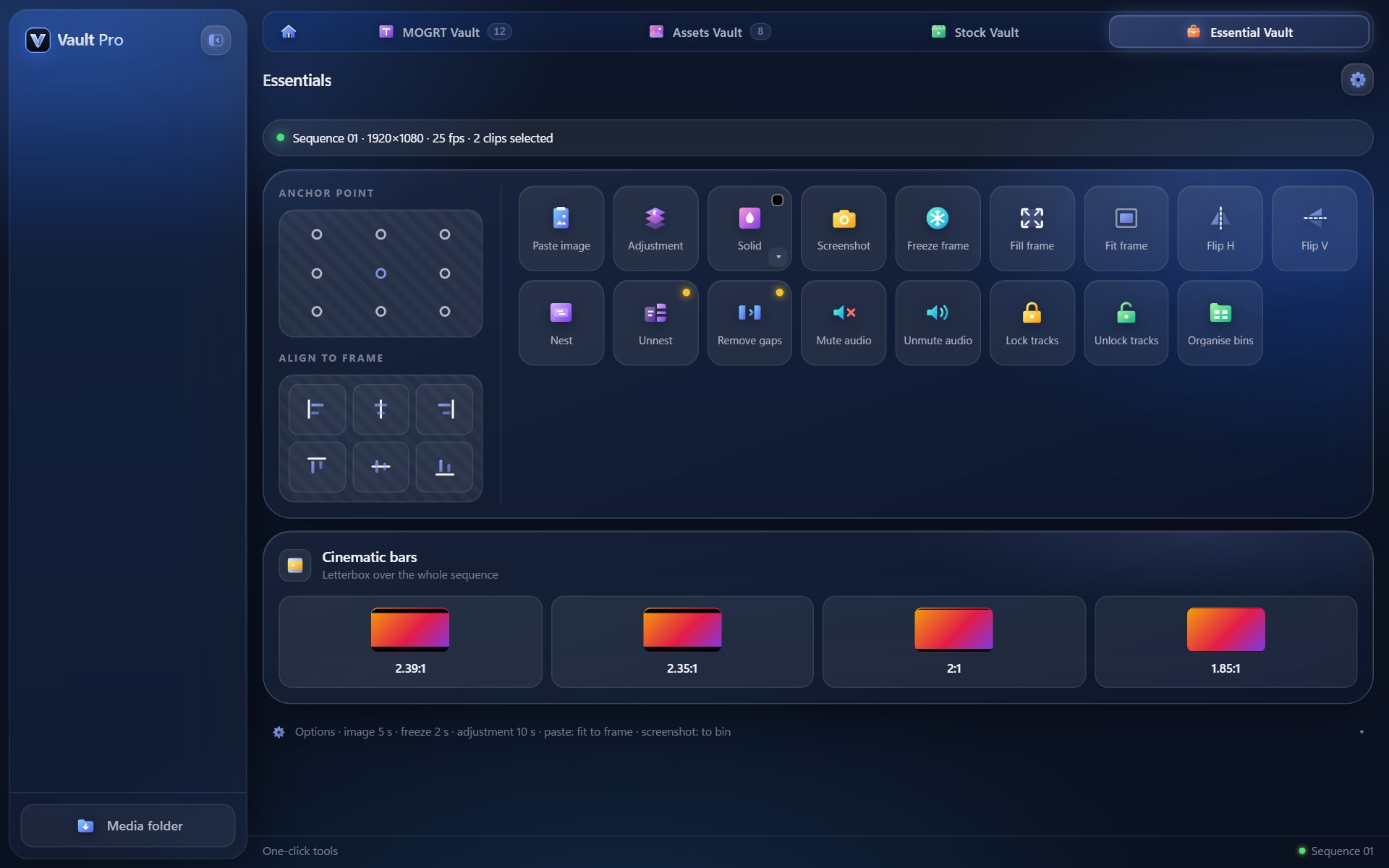Screen dimensions: 1389x868
Task: Switch to the Assets Vault tab
Action: (x=710, y=32)
